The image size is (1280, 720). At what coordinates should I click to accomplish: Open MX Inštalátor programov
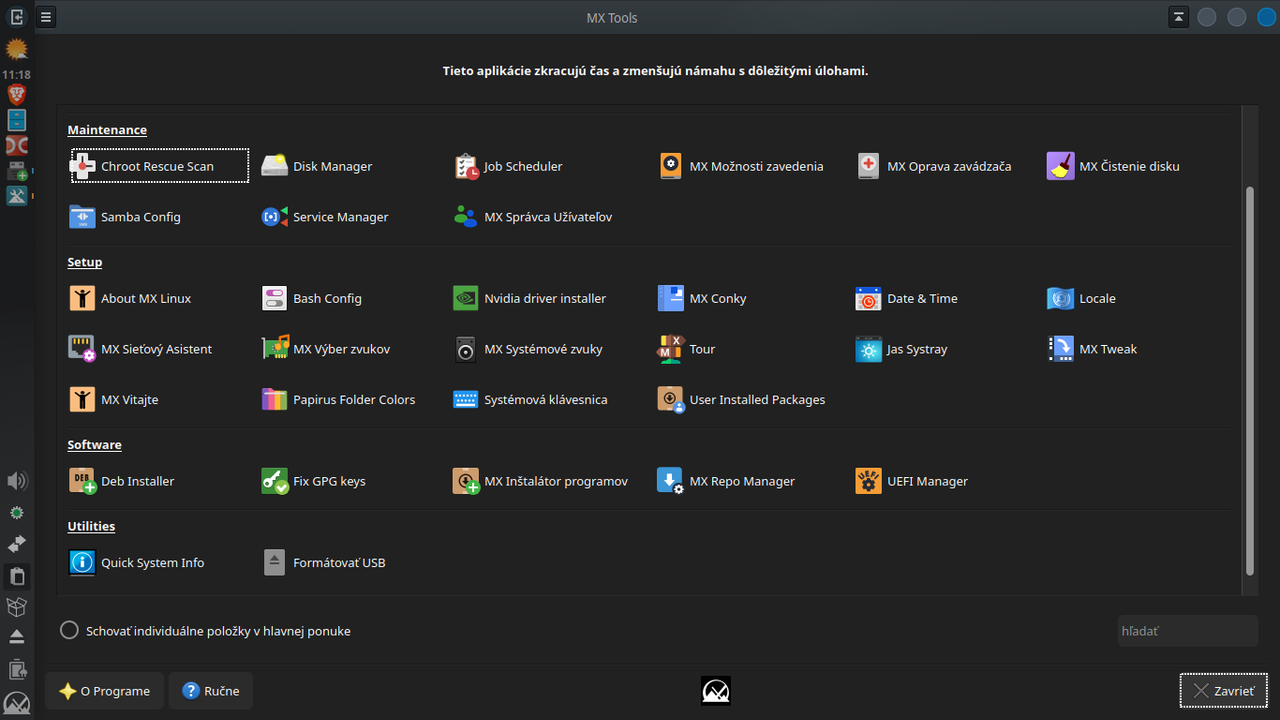point(541,481)
